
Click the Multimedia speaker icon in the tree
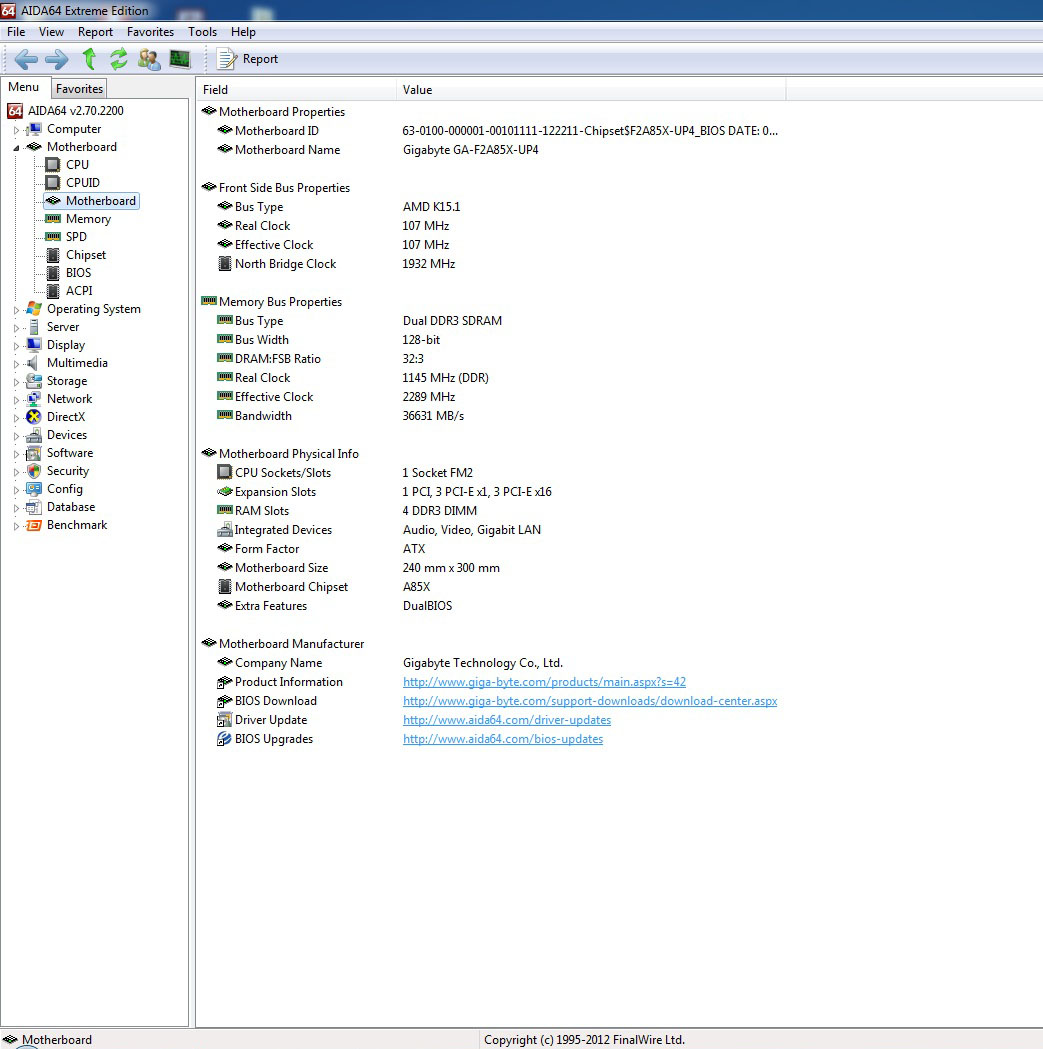[x=33, y=363]
